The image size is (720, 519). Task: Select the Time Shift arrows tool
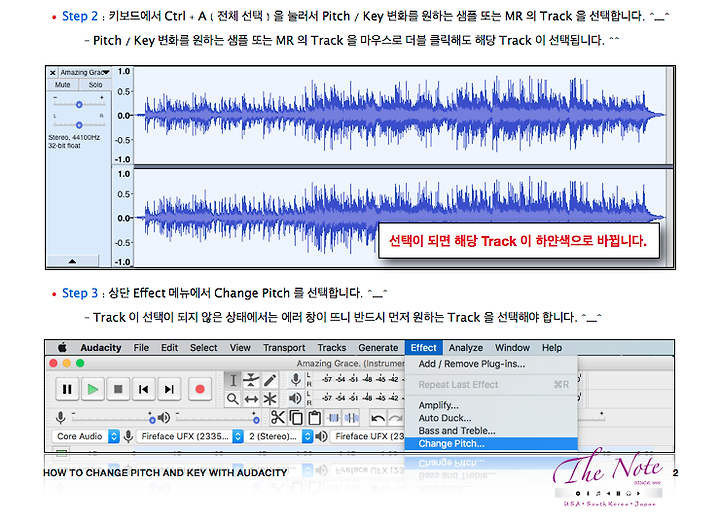tap(251, 399)
